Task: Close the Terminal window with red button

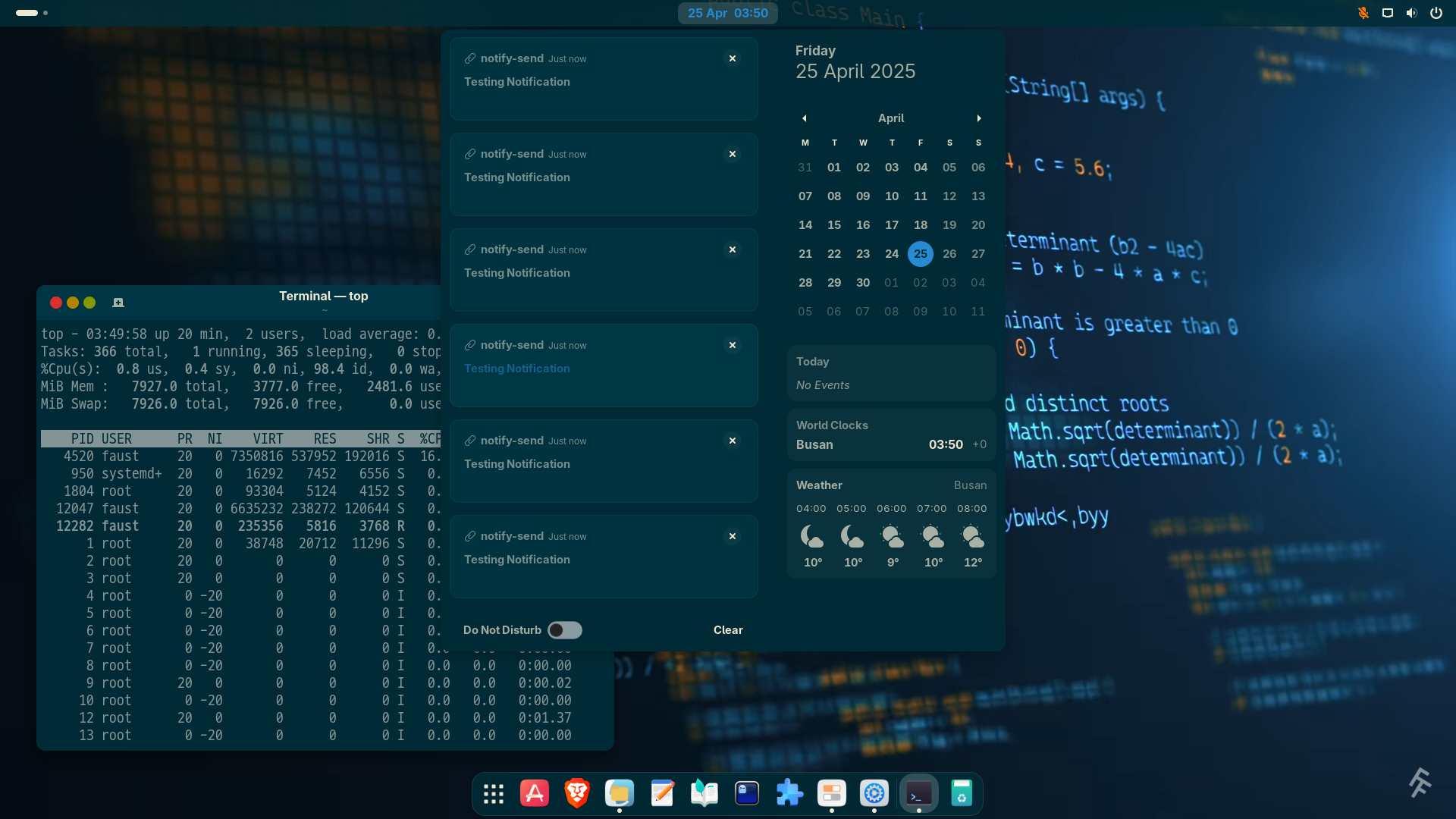Action: coord(56,303)
